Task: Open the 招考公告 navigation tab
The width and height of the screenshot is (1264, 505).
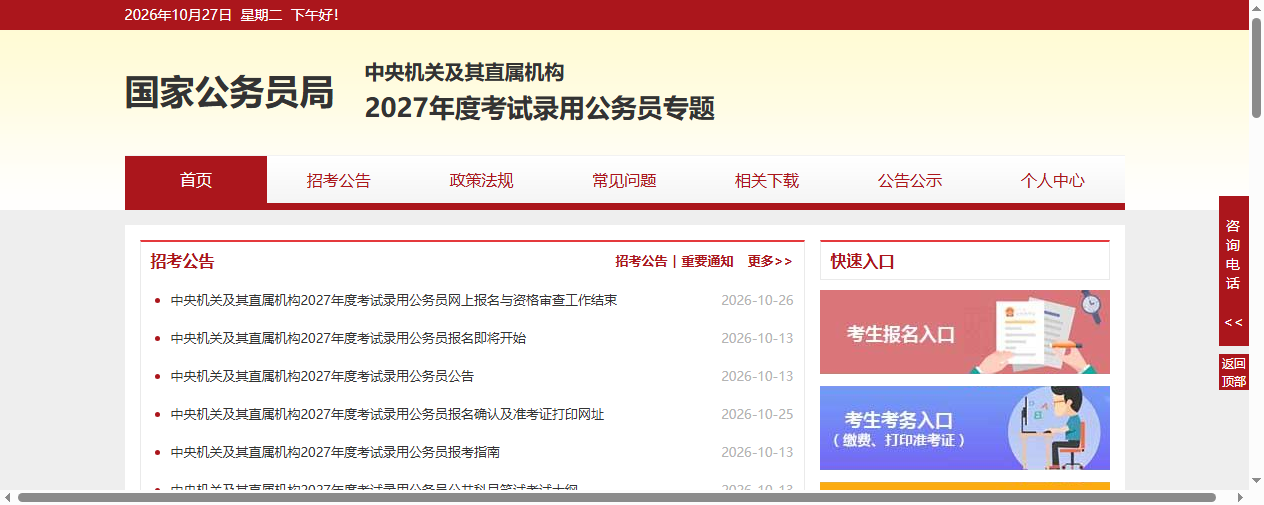Action: [x=338, y=181]
